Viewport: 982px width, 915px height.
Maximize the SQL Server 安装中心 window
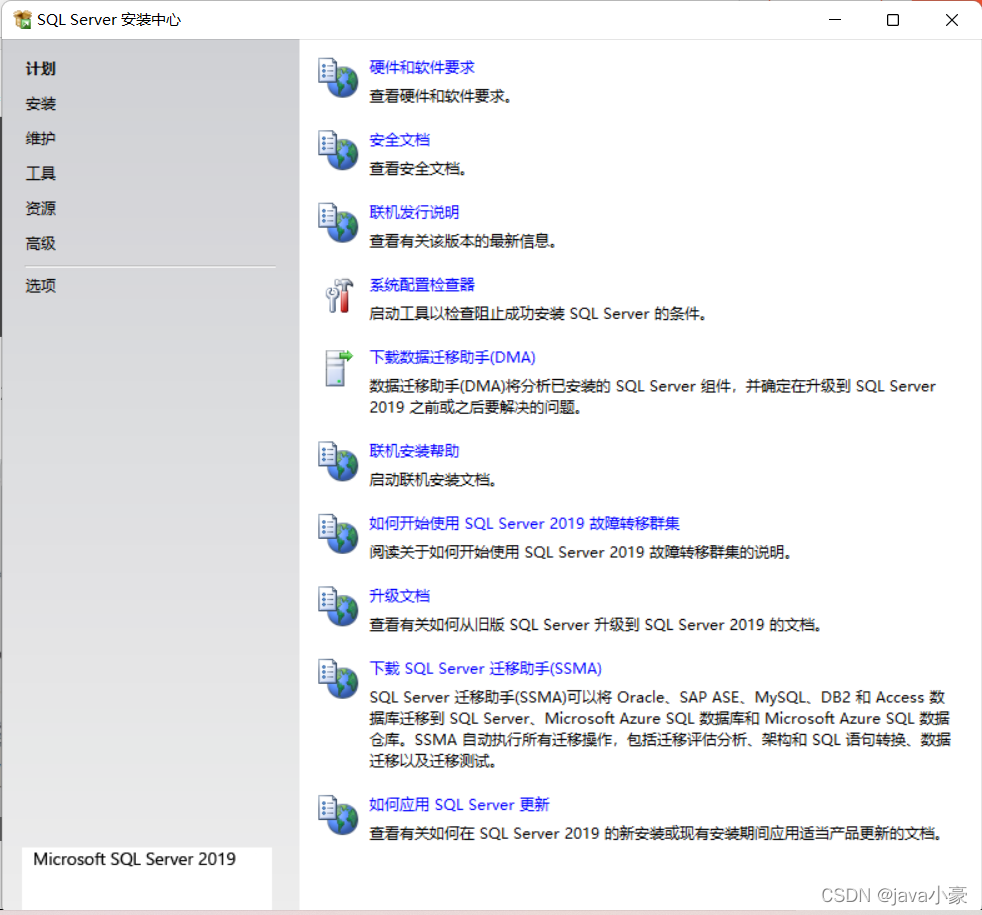893,20
